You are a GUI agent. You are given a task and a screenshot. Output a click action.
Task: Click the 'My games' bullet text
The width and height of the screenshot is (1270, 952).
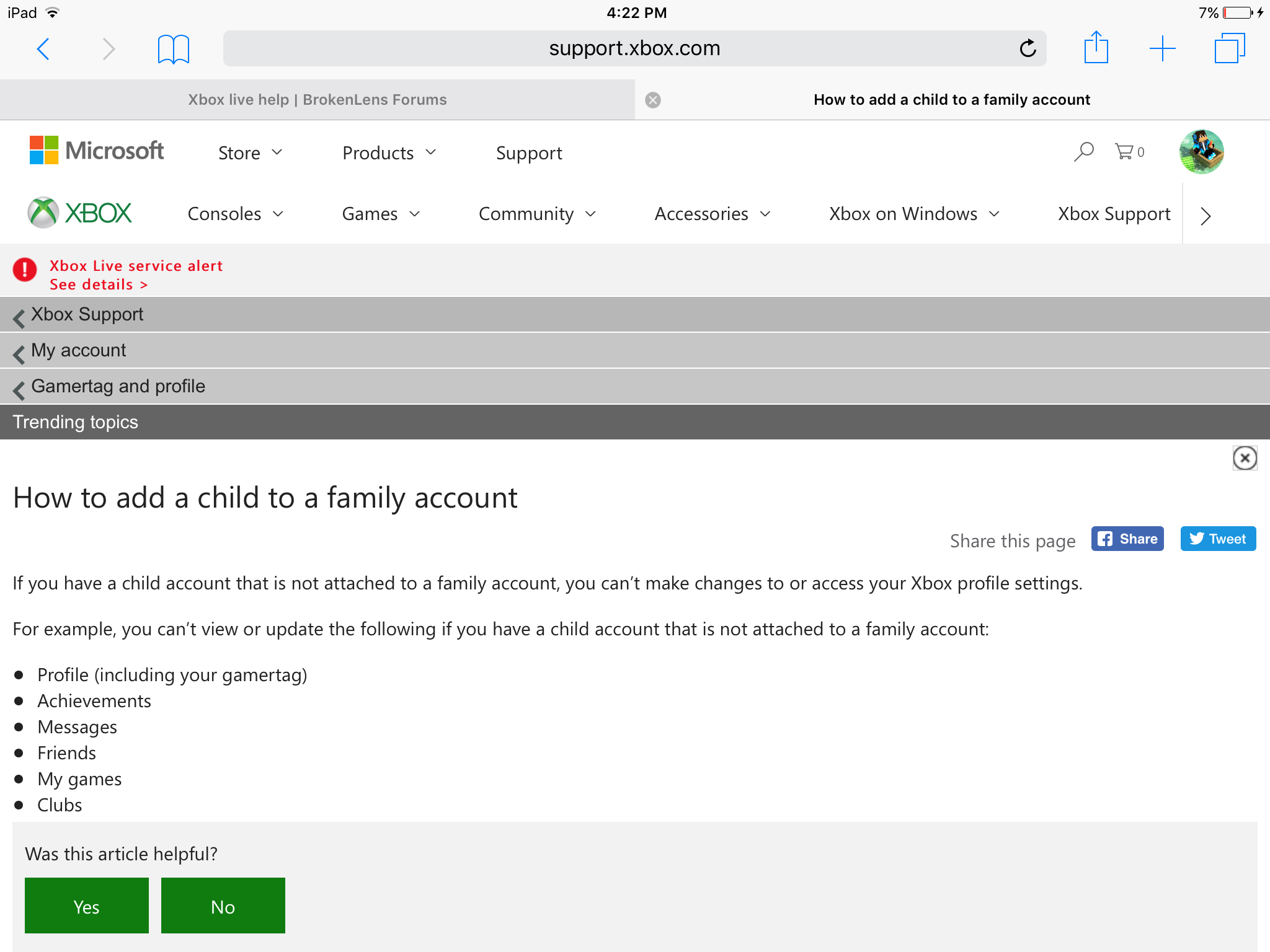[79, 779]
